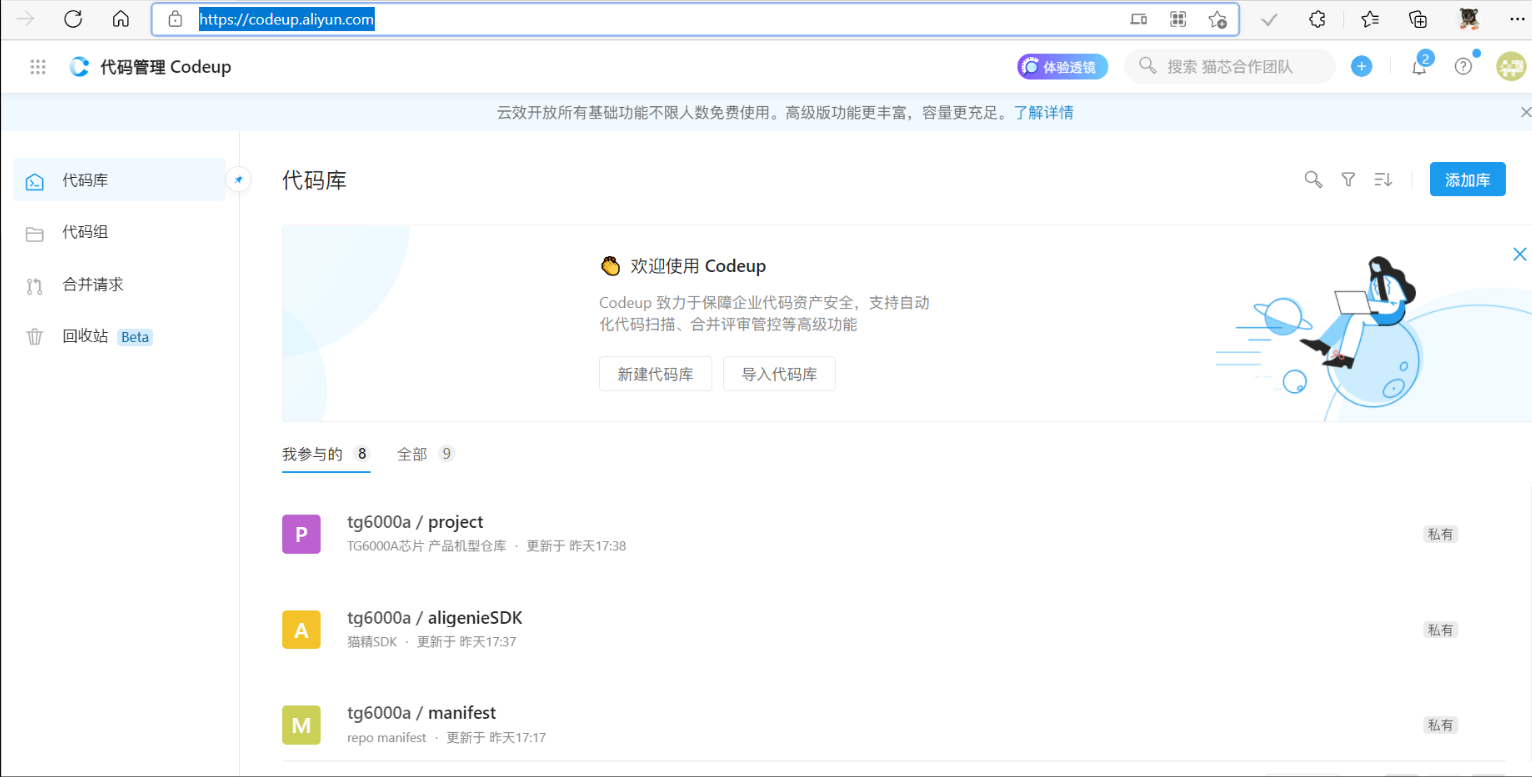Viewport: 1532px width, 777px height.
Task: Go to the browser home page icon
Action: pos(121,19)
